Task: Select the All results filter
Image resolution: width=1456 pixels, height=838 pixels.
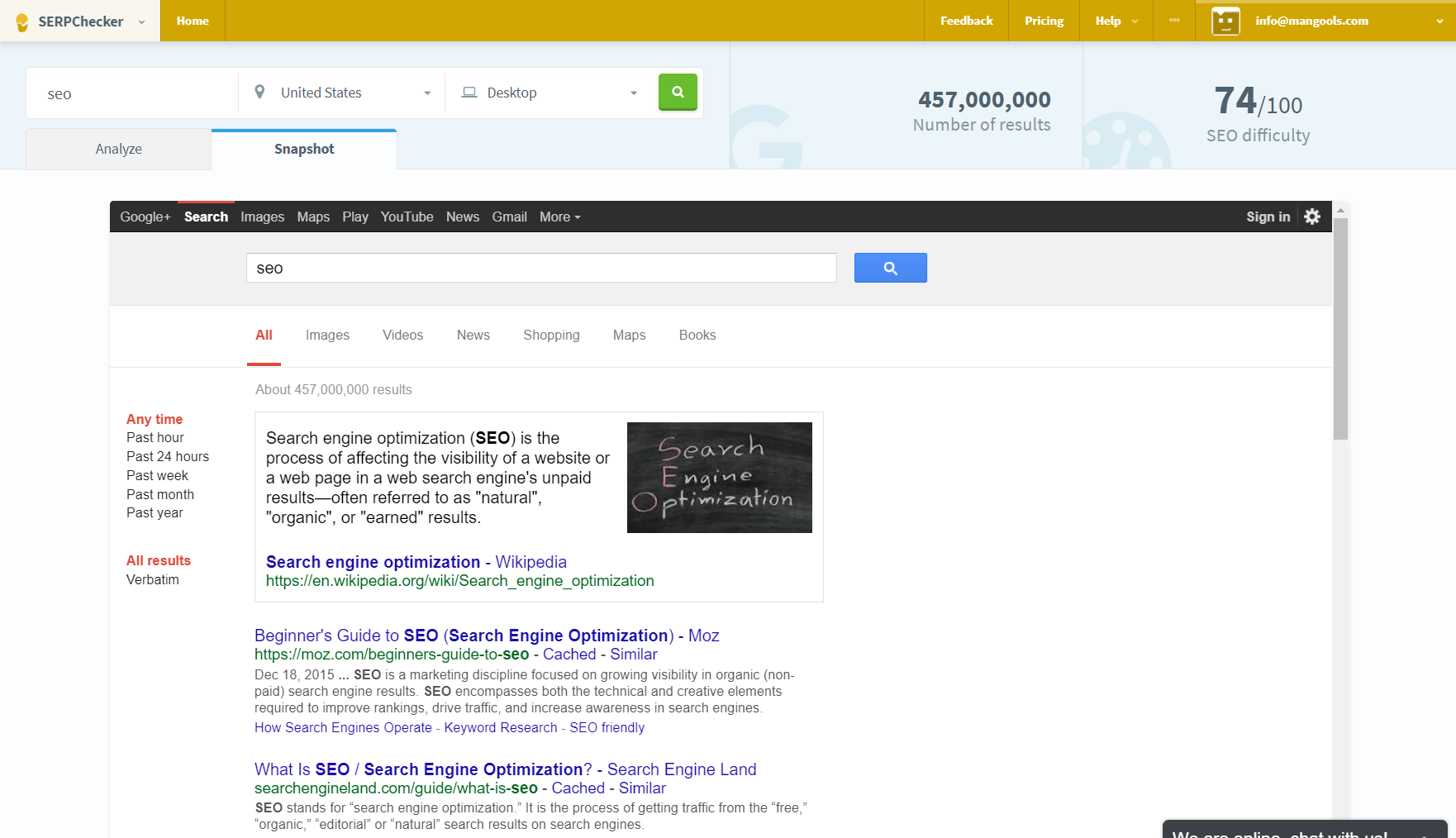Action: point(159,560)
